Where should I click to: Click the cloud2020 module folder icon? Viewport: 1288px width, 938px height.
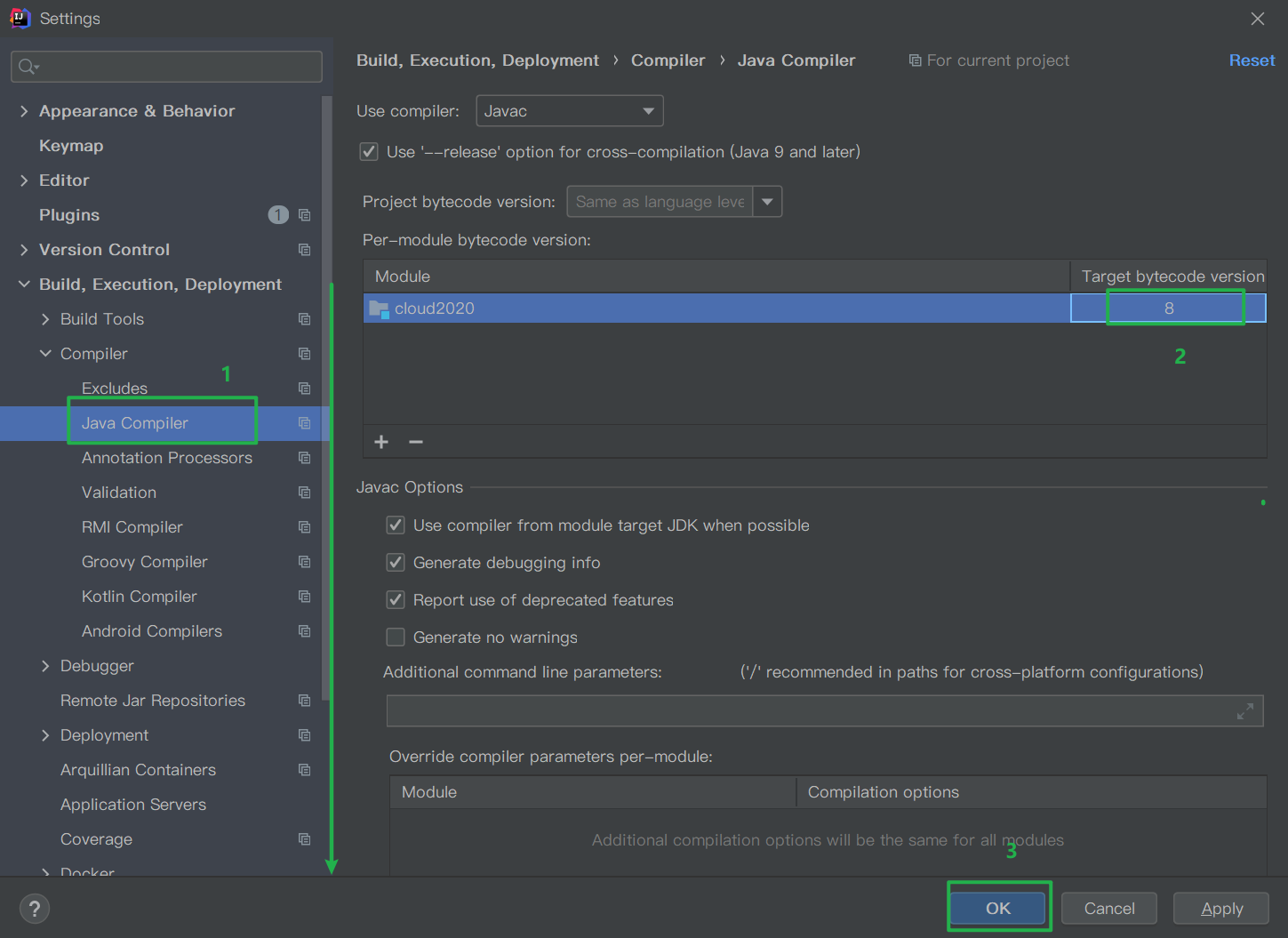coord(380,309)
